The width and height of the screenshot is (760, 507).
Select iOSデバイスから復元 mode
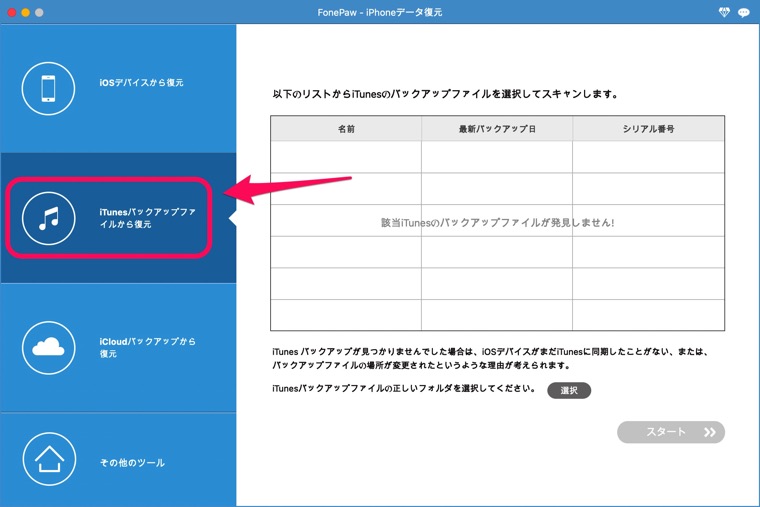pyautogui.click(x=118, y=89)
